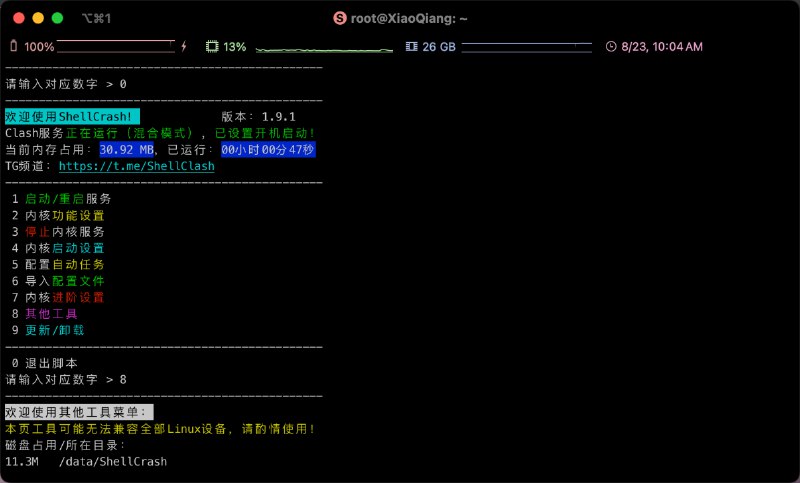Open the https://t.me/ShellClash link

click(x=137, y=166)
